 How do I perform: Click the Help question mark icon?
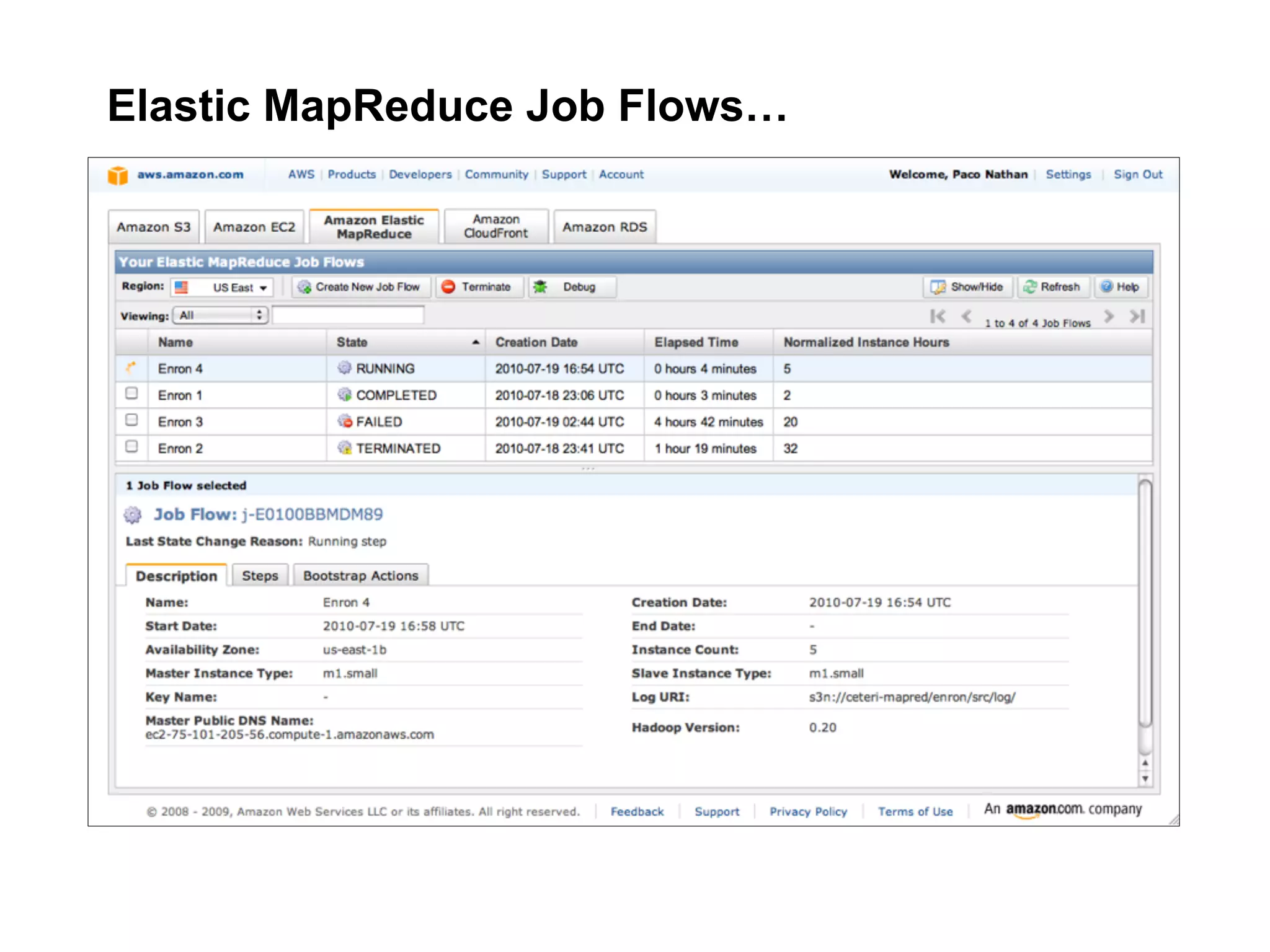tap(1106, 286)
